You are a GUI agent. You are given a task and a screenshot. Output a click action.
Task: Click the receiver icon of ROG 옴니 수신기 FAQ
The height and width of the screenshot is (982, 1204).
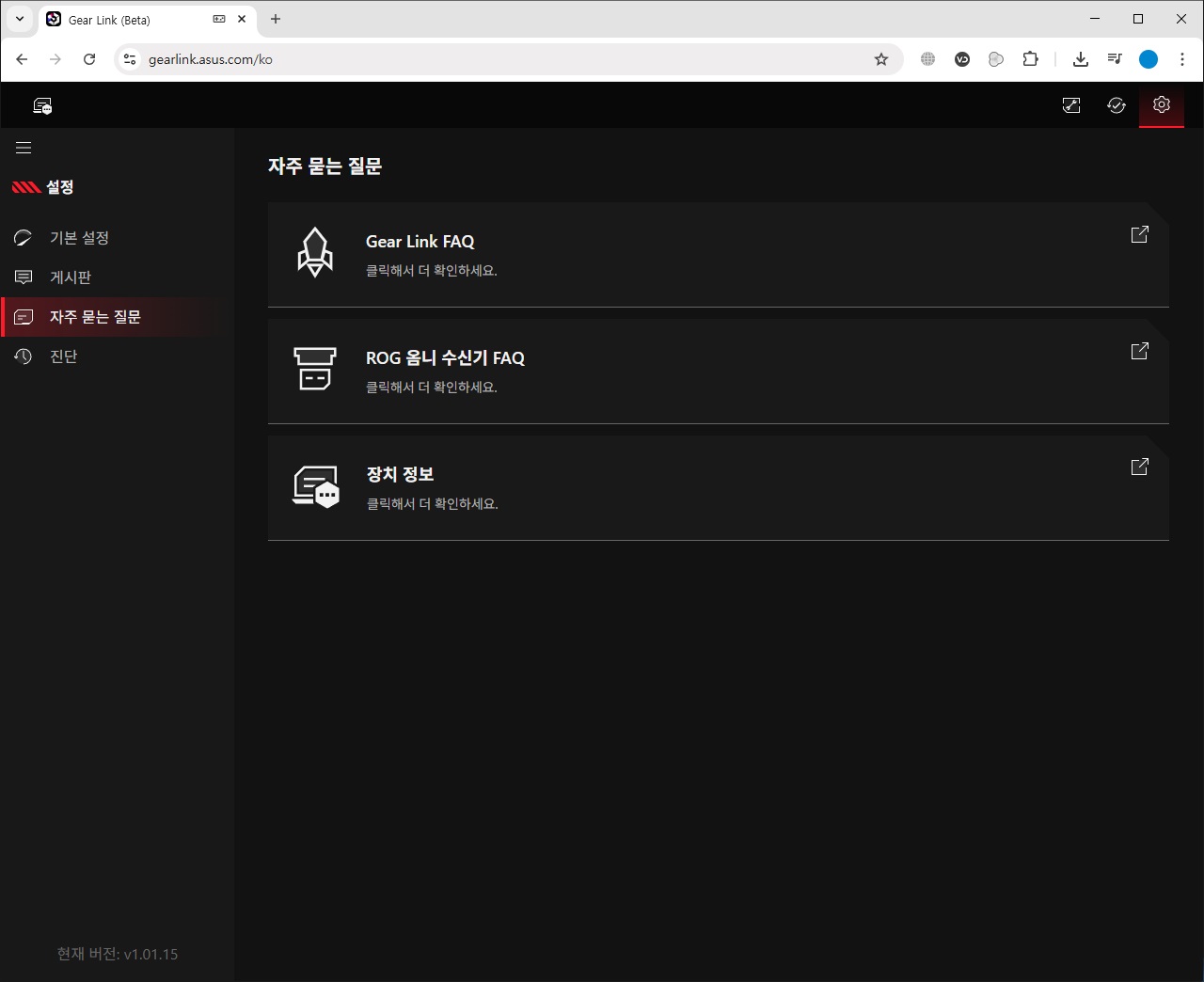tap(315, 369)
